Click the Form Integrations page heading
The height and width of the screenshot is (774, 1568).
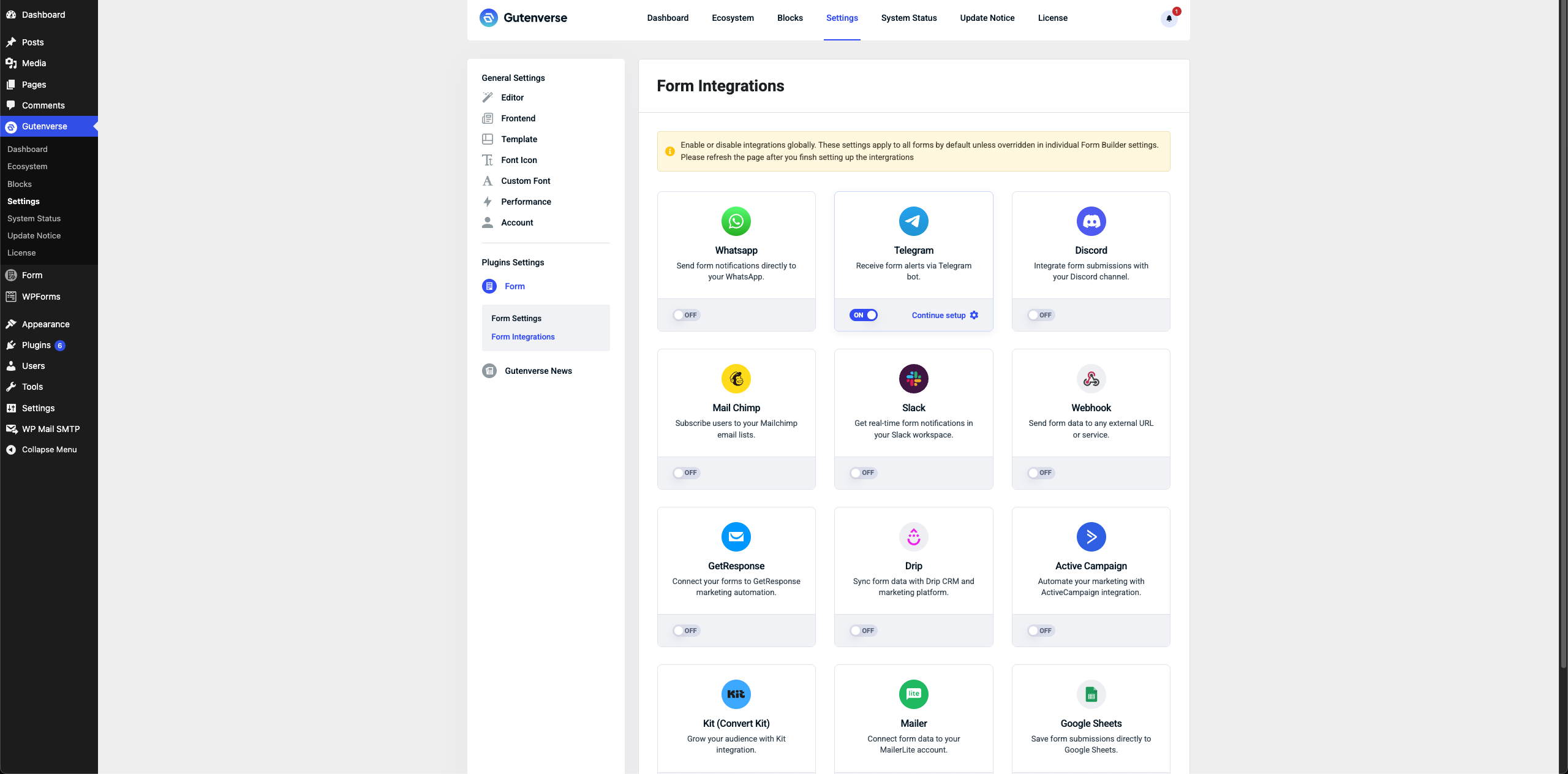[x=720, y=86]
